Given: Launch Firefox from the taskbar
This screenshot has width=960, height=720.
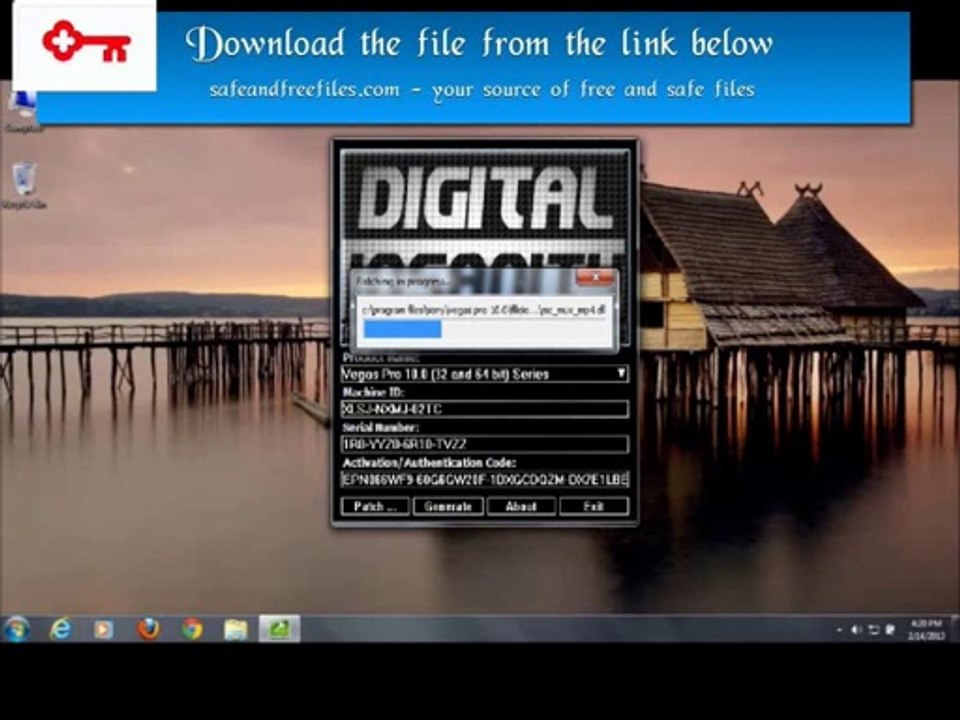Looking at the screenshot, I should [148, 629].
